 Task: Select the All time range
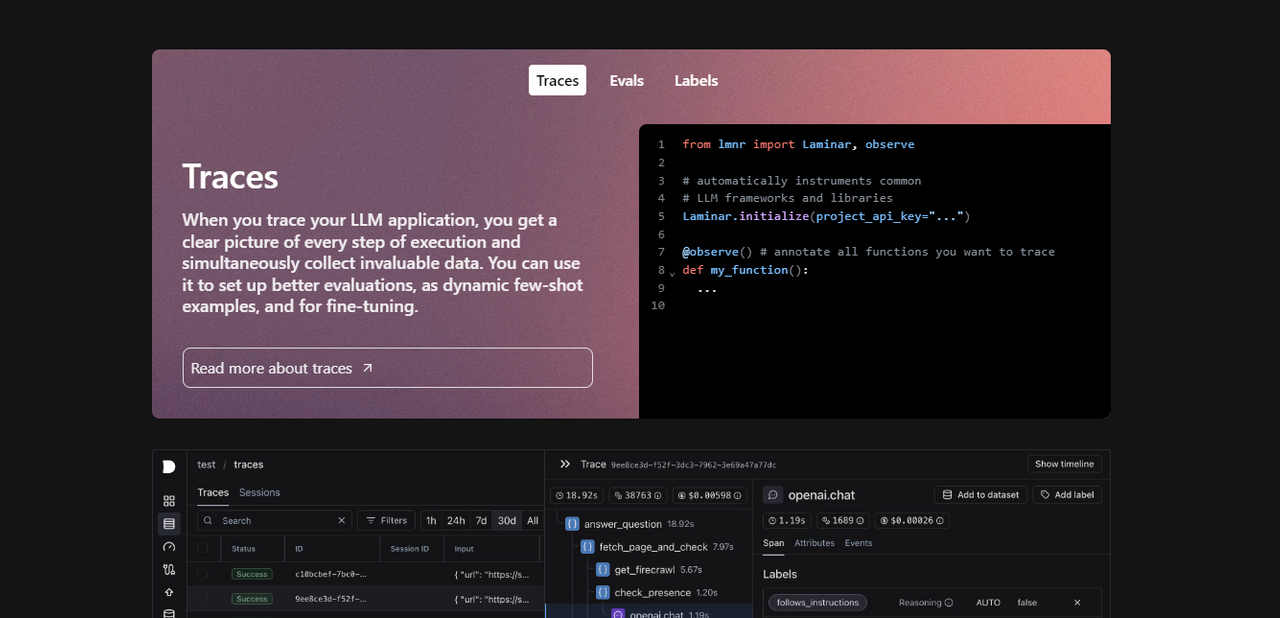[x=532, y=521]
